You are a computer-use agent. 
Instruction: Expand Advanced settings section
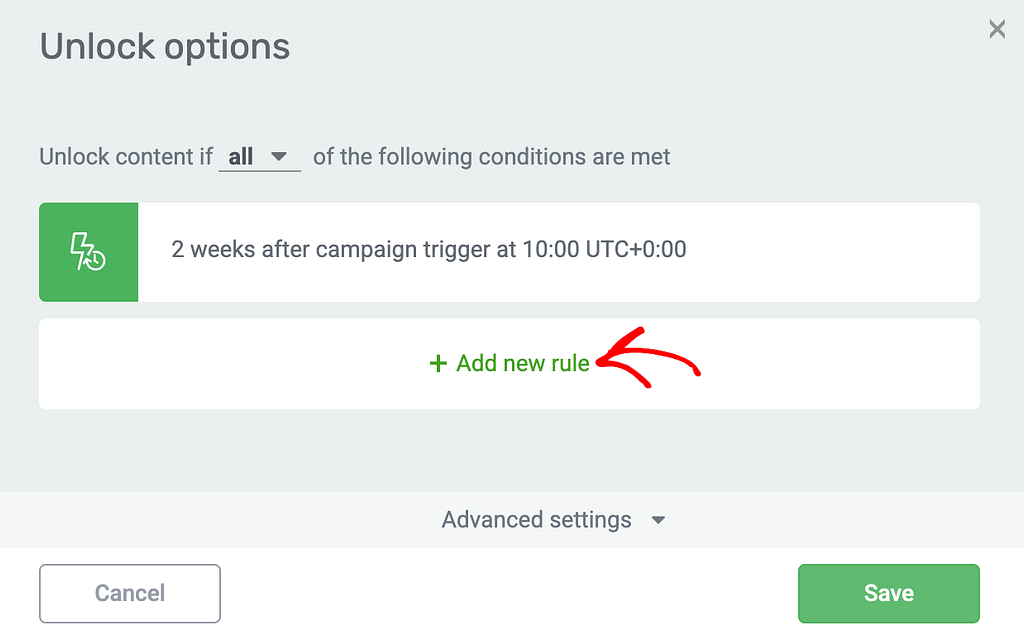554,519
